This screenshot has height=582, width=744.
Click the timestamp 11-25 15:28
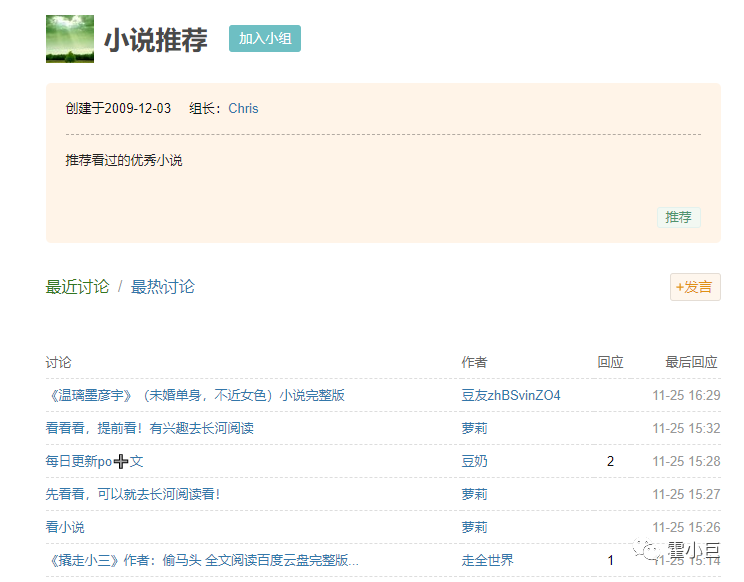click(x=687, y=461)
